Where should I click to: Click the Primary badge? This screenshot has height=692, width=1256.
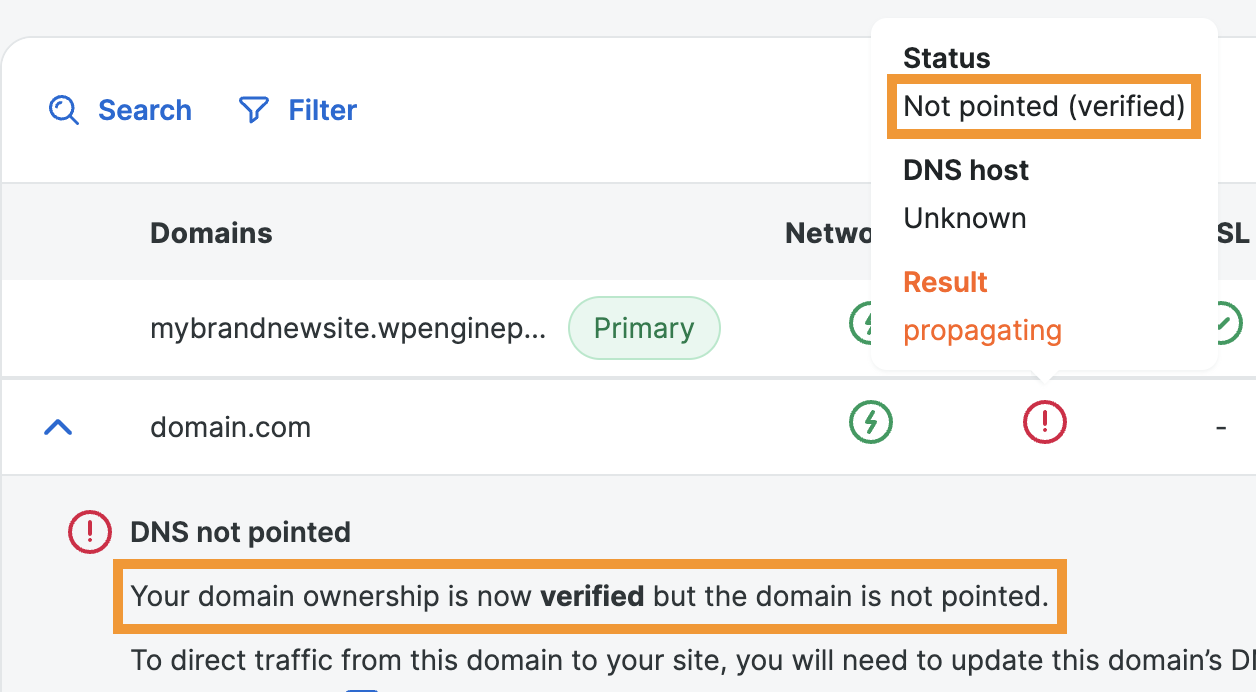point(644,328)
